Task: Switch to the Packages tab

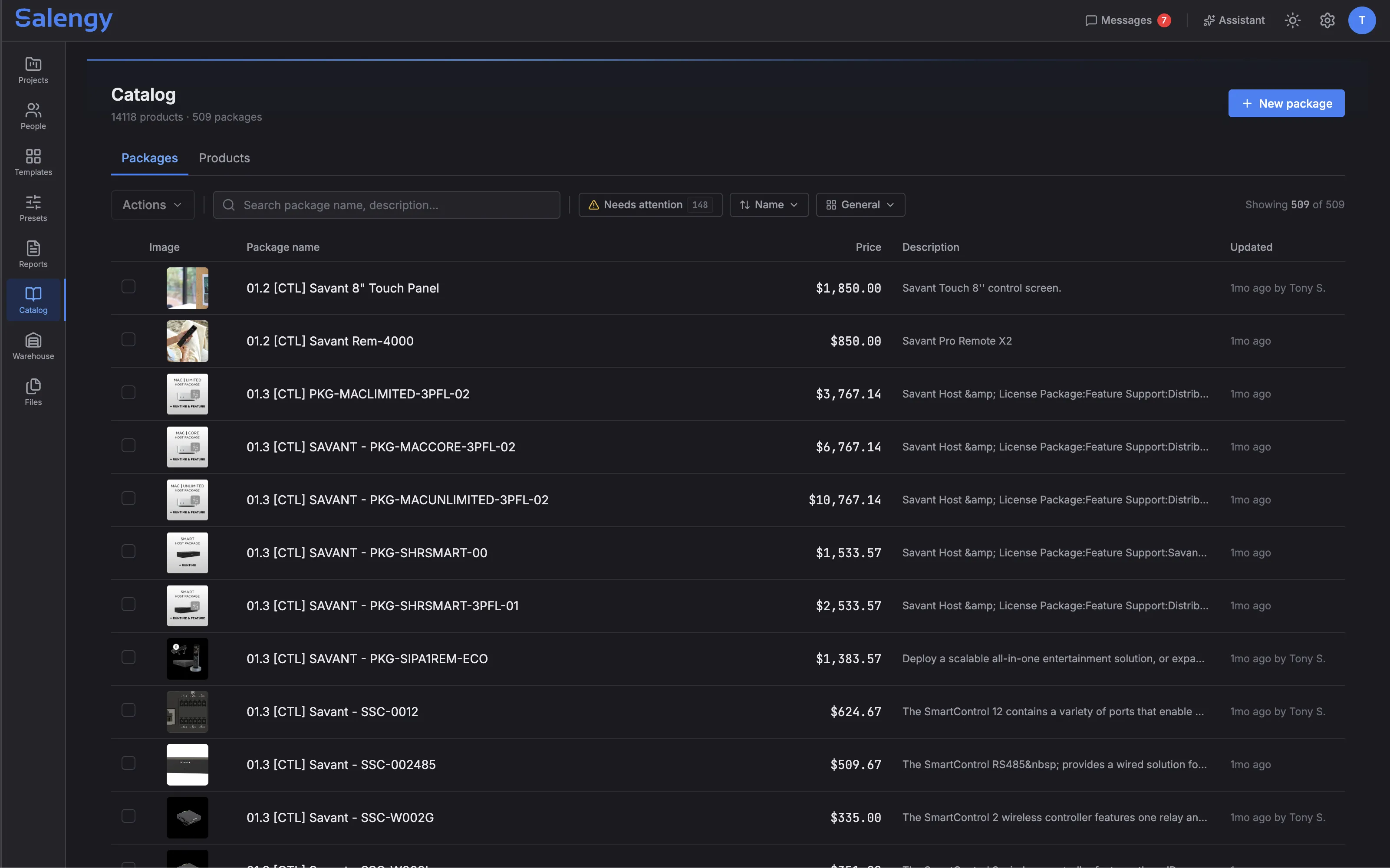Action: pyautogui.click(x=149, y=158)
